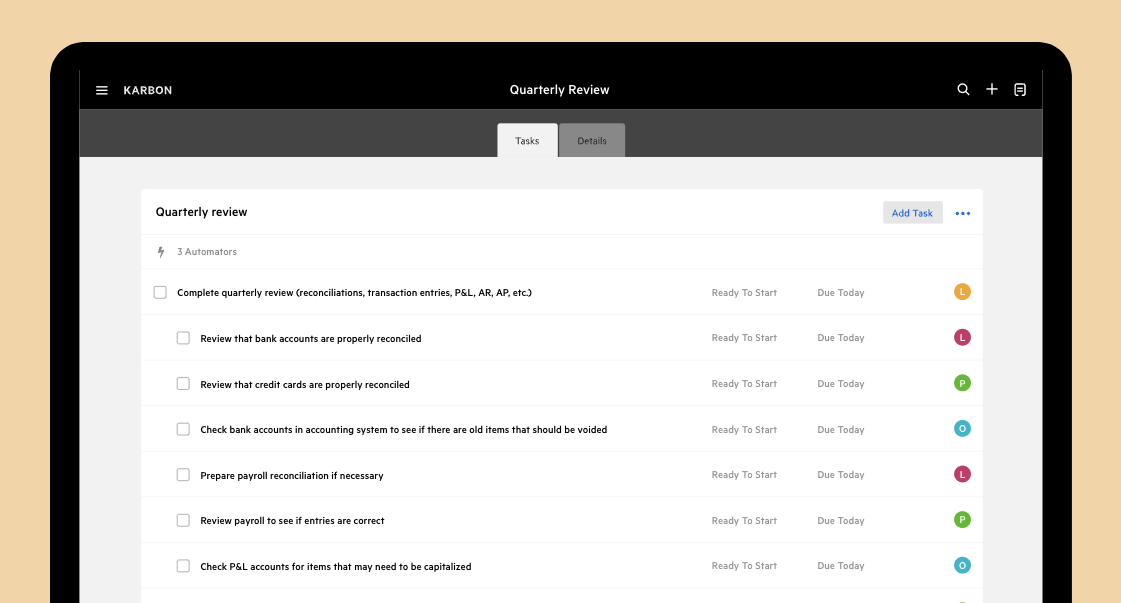1121x603 pixels.
Task: Open Check P&L accounts for items task
Action: coord(335,567)
